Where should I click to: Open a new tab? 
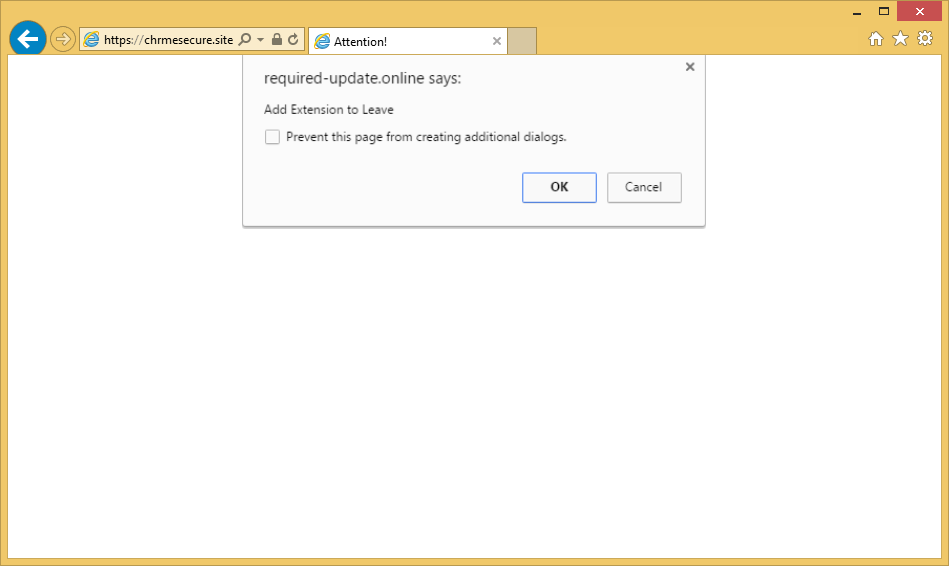coord(522,41)
